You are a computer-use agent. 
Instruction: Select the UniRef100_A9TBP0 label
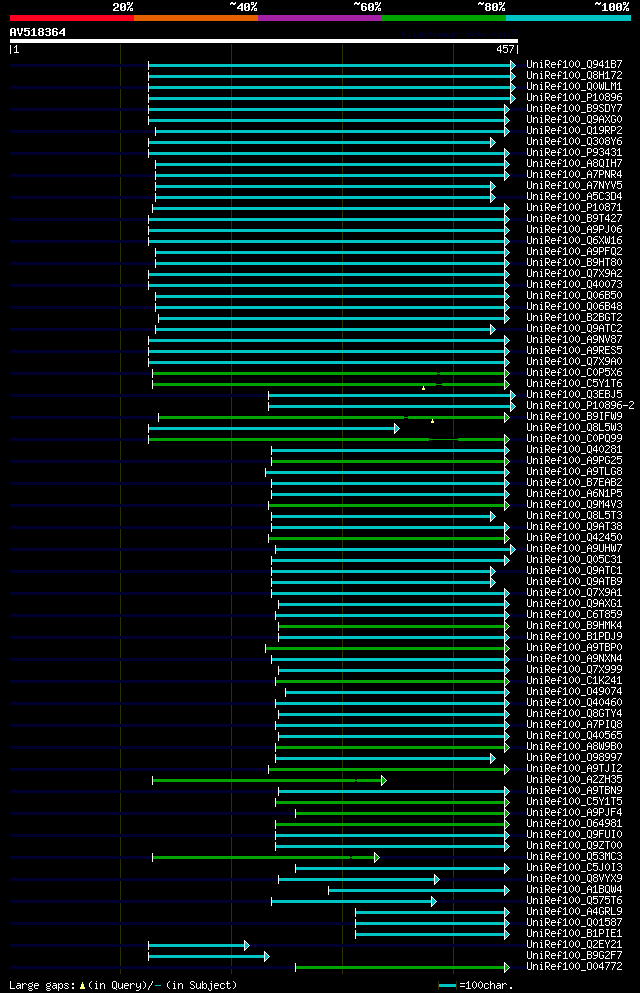click(574, 648)
